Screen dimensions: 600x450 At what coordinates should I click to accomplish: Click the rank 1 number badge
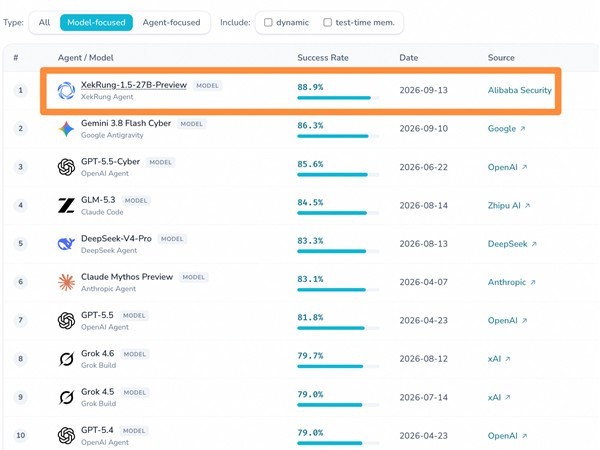click(x=21, y=91)
